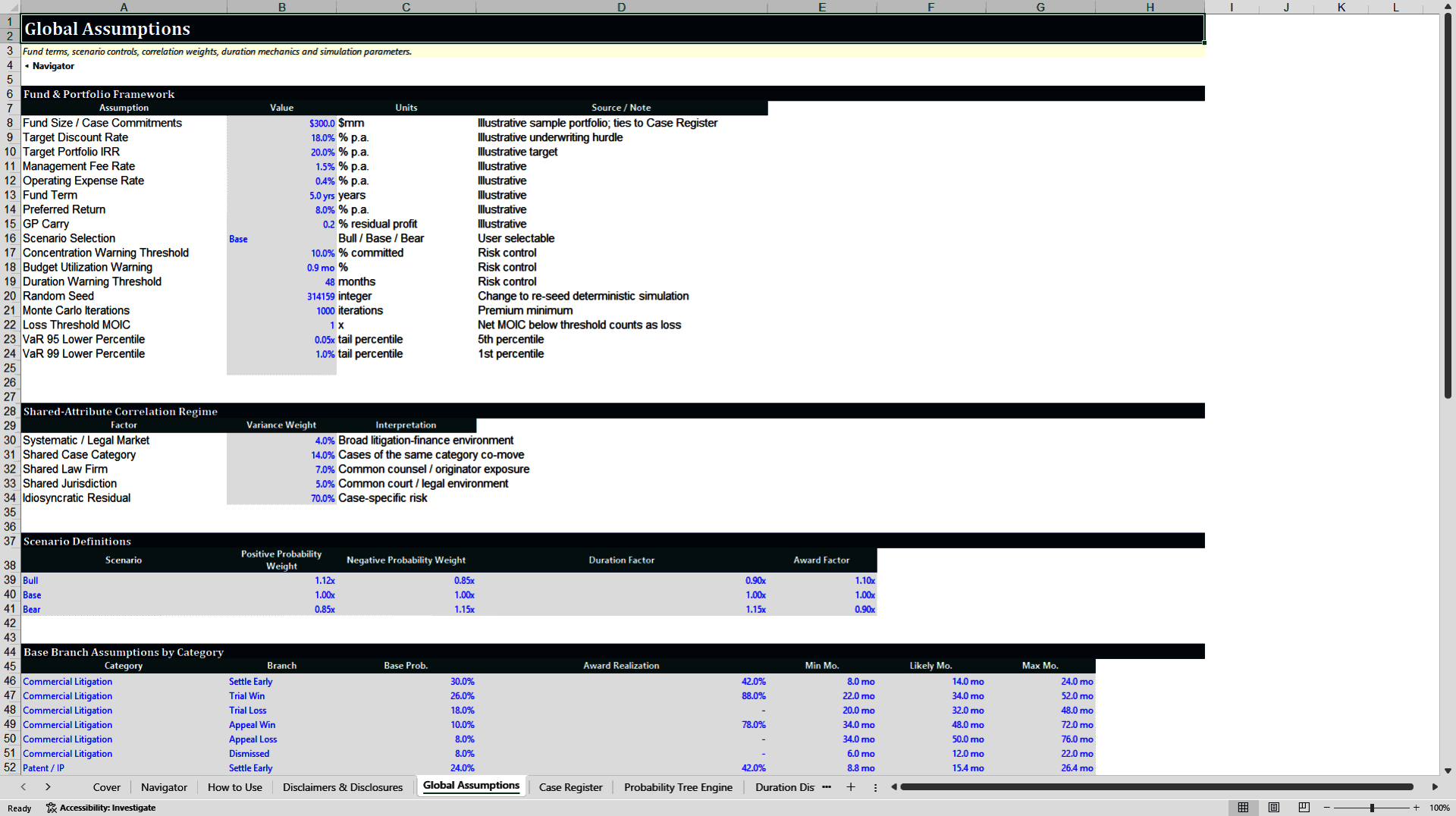Click the vertical dots tab-bar resize handle
This screenshot has width=1456, height=816.
point(875,787)
